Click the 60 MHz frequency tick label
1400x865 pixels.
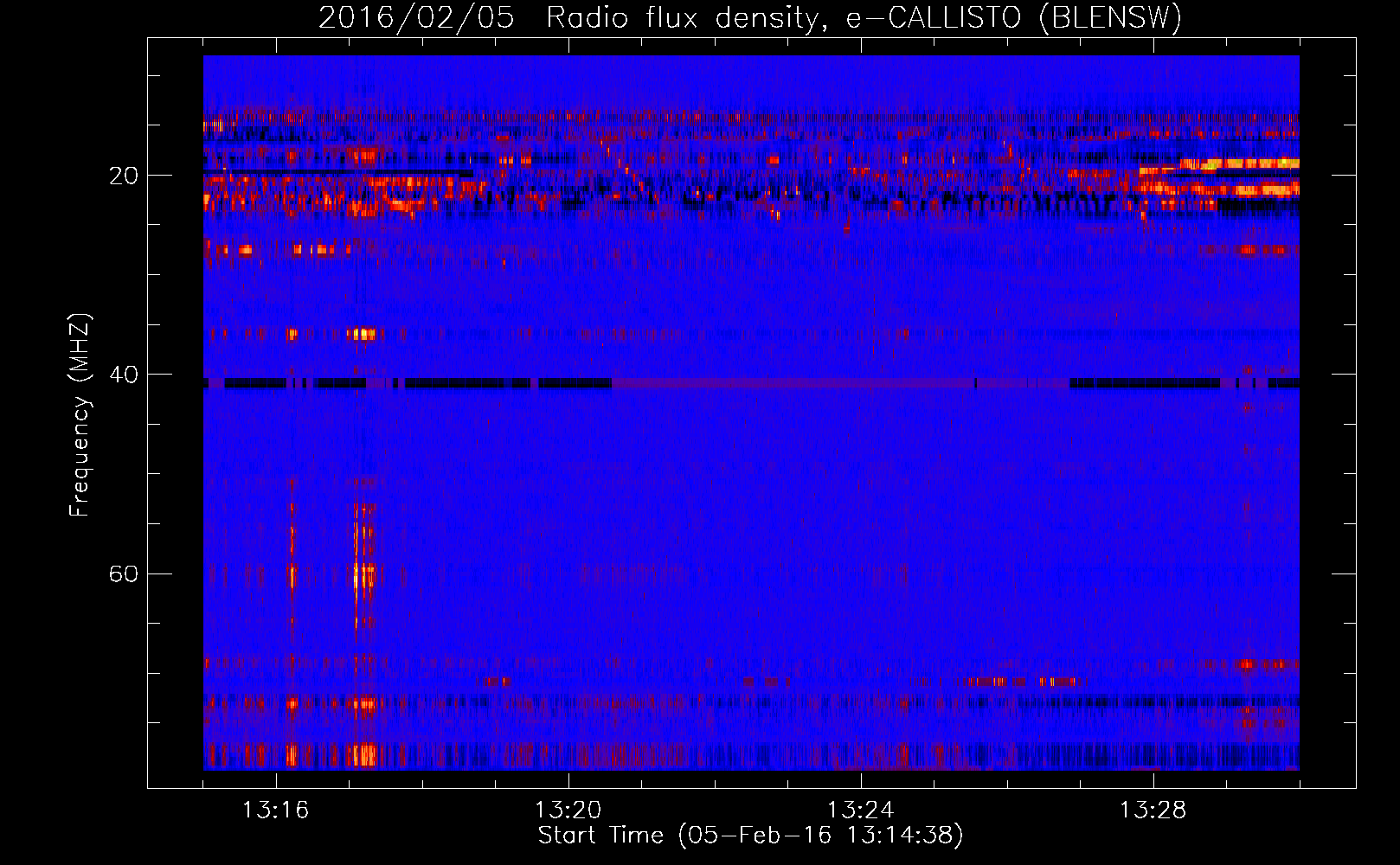click(123, 573)
